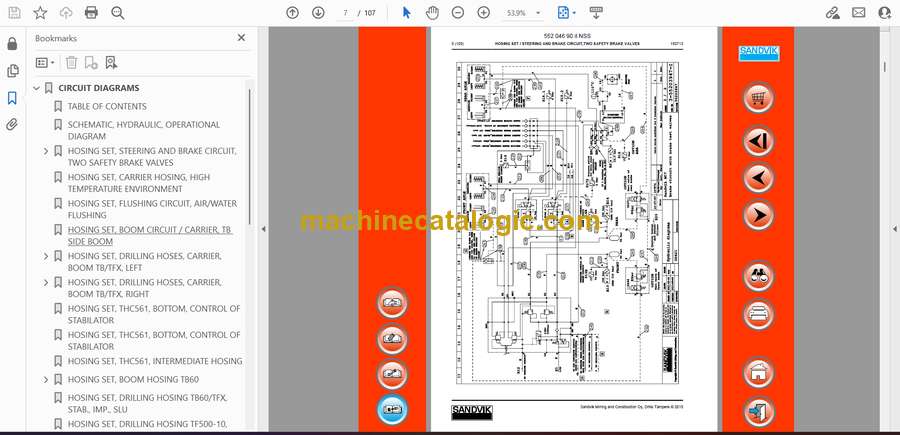Click the previous page round button
Screen dimensions: 900x435
coord(758,178)
